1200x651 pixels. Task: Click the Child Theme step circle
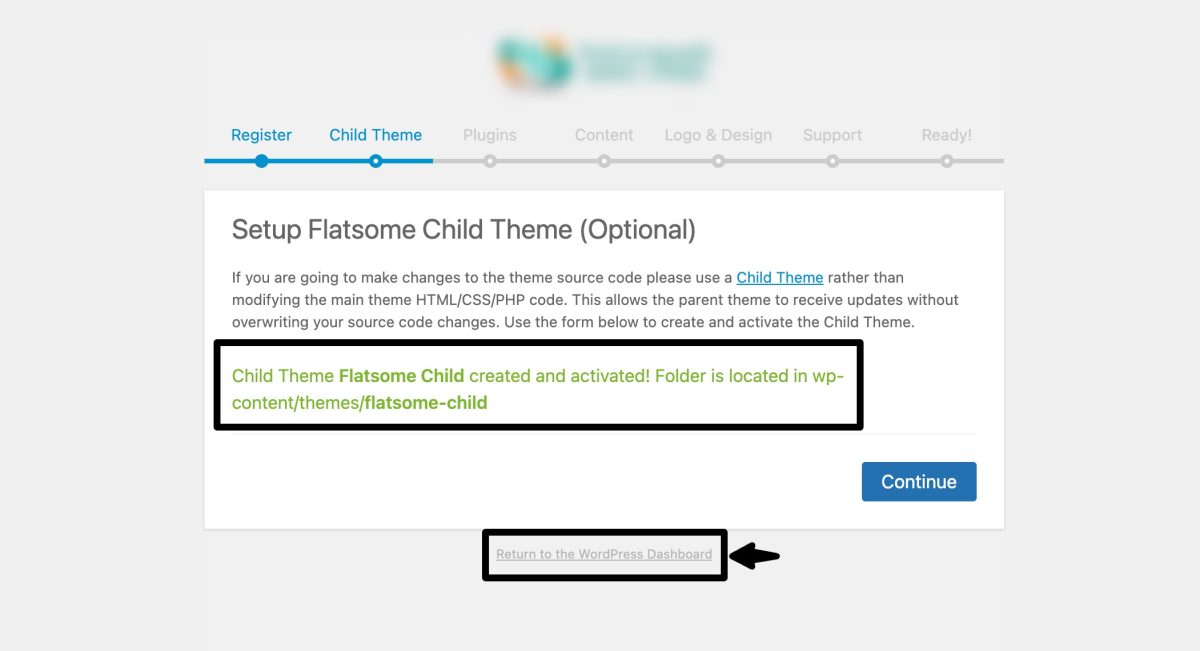pos(375,160)
